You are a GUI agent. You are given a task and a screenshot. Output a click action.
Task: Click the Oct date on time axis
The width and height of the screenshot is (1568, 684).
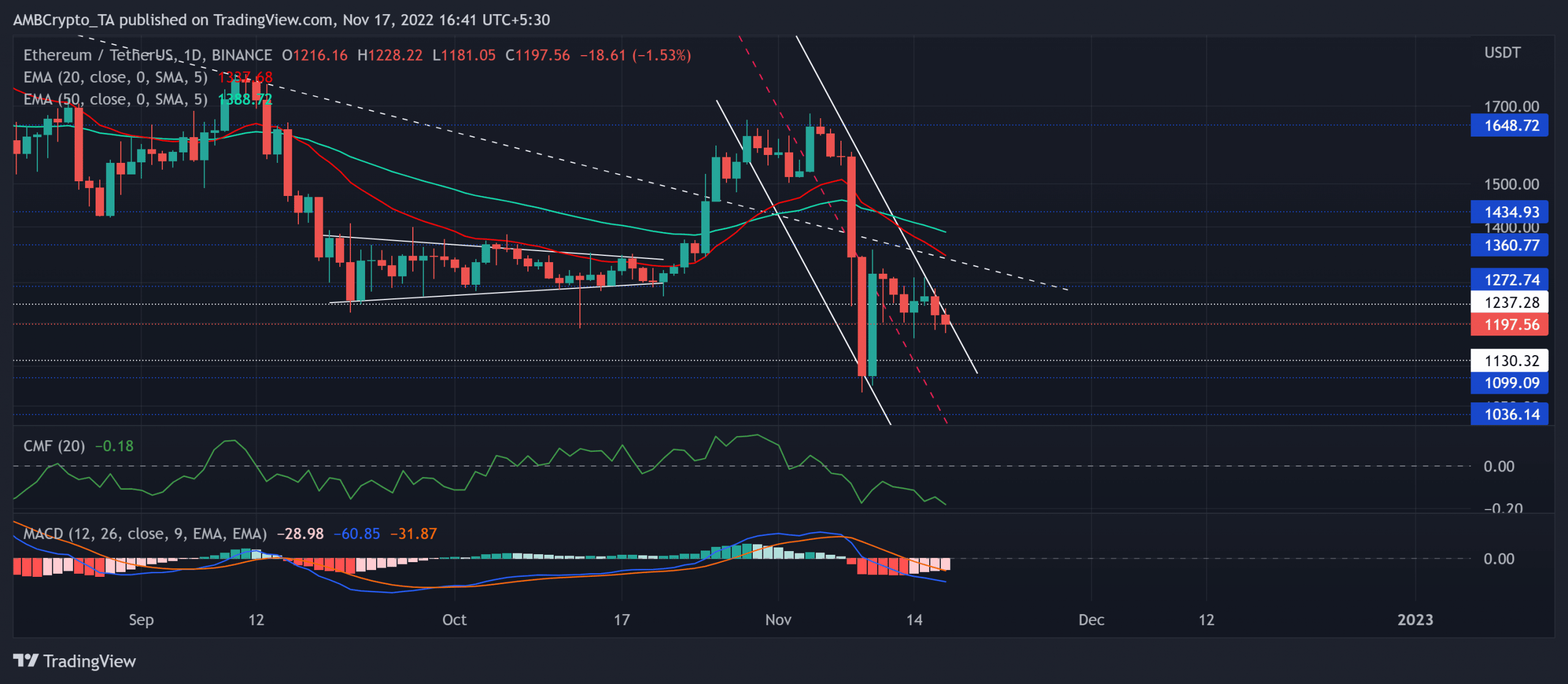pos(454,620)
